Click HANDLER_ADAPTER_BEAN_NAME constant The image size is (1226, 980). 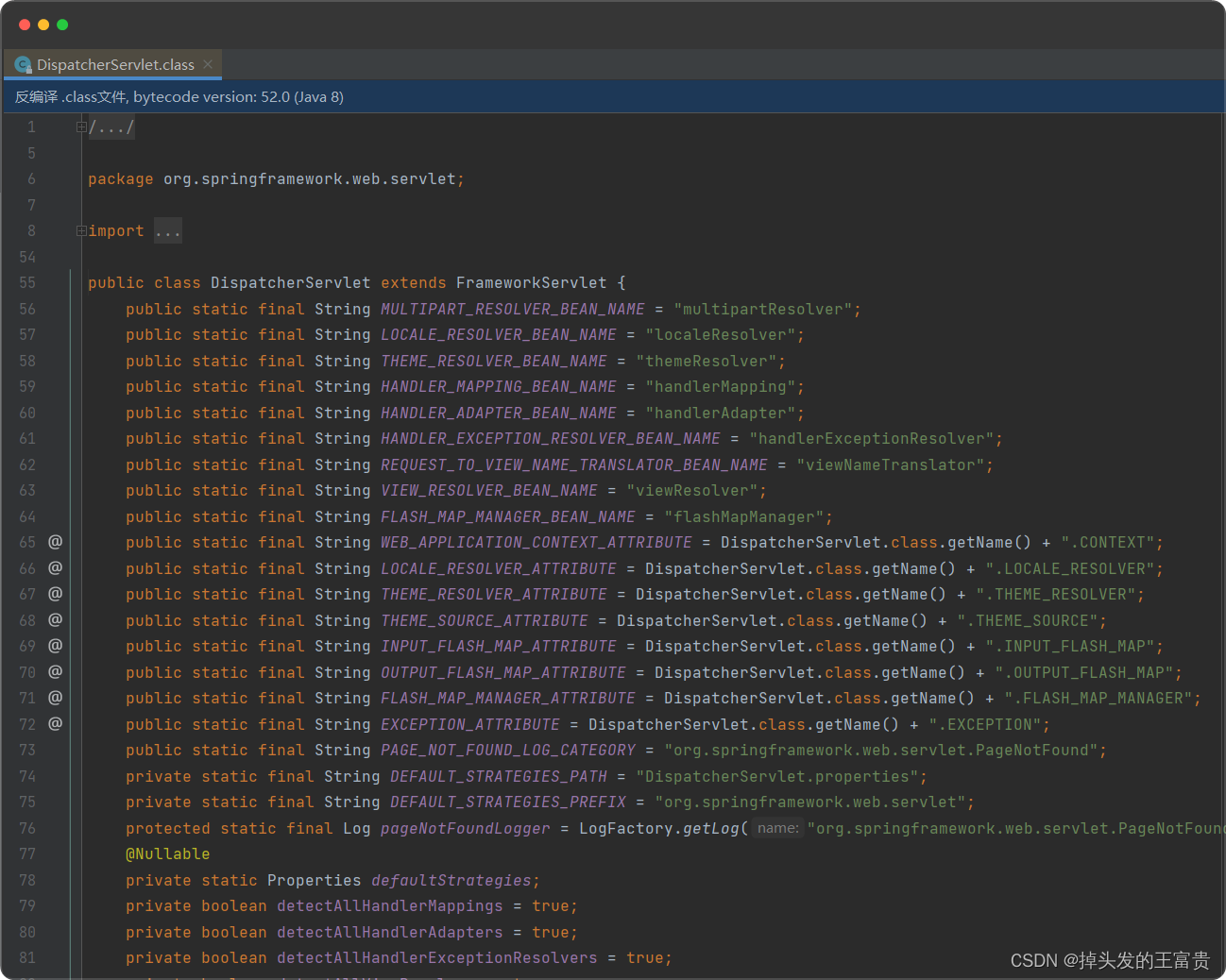(x=499, y=413)
